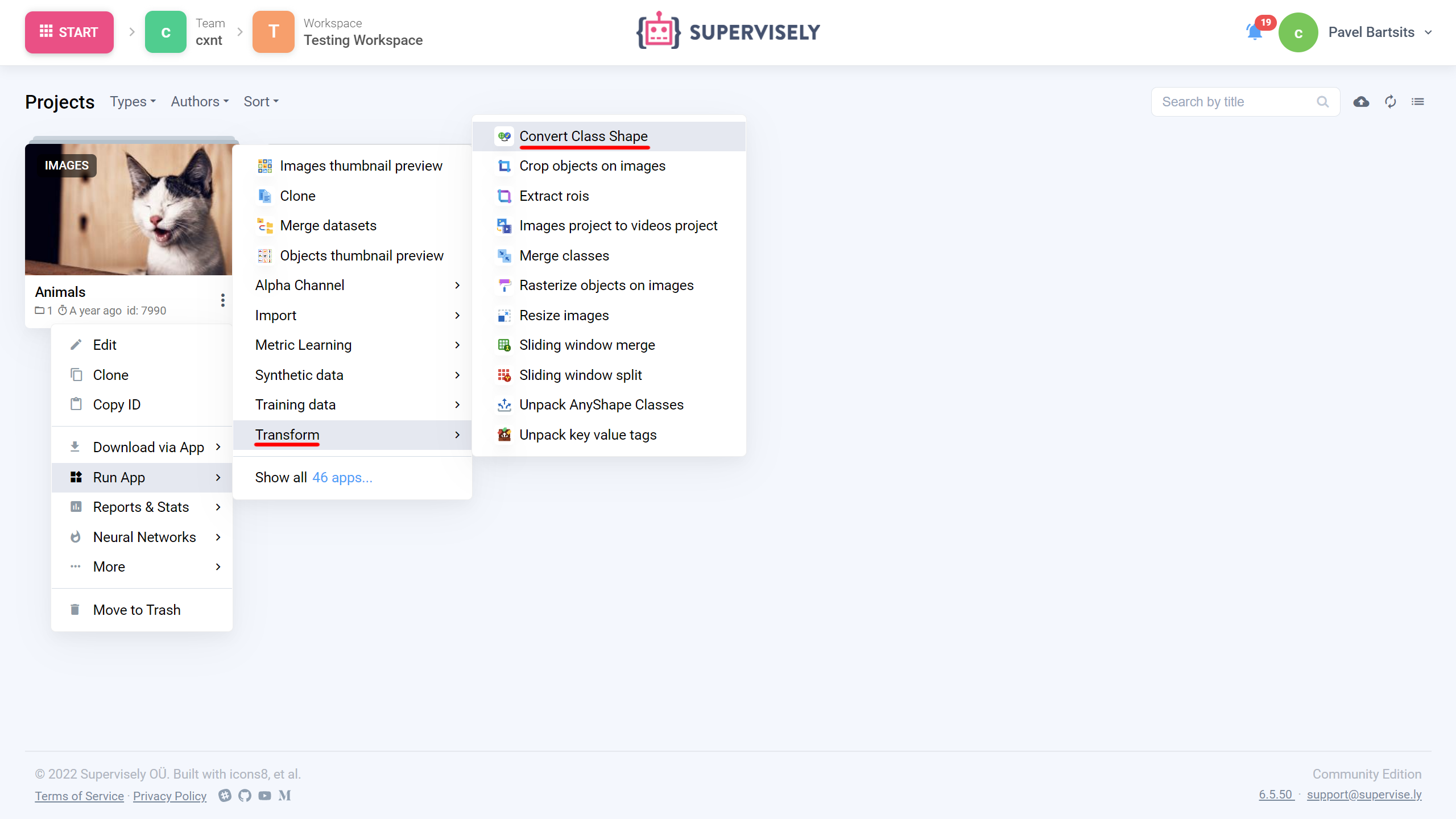Image resolution: width=1456 pixels, height=819 pixels.
Task: Select Move to Trash menu entry
Action: click(136, 610)
